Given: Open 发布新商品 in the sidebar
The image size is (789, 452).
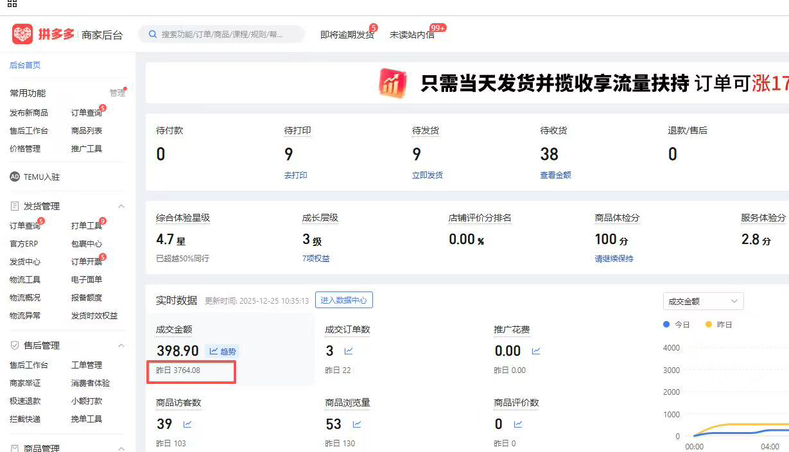Looking at the screenshot, I should [x=29, y=113].
